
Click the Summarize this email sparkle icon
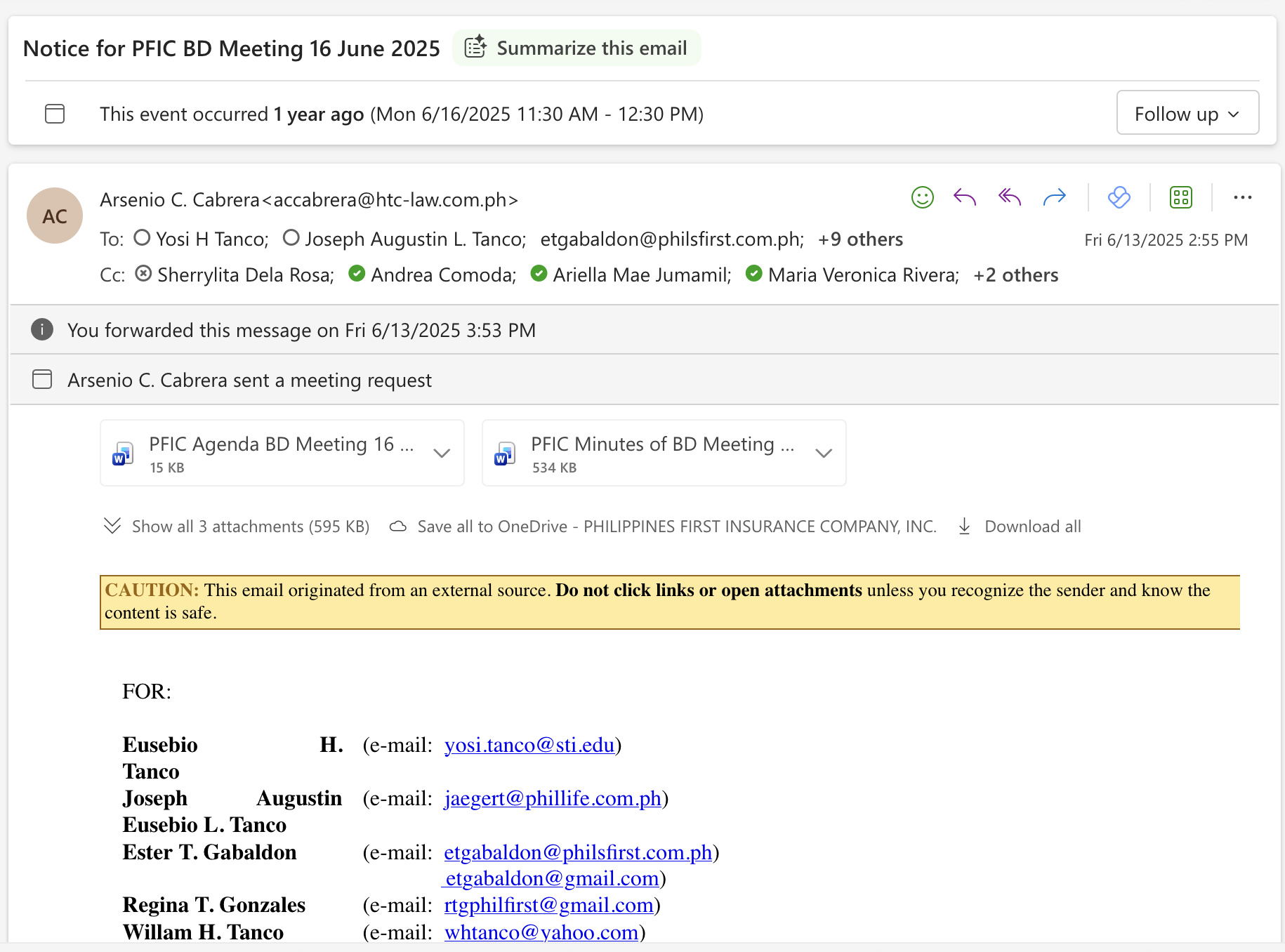475,47
